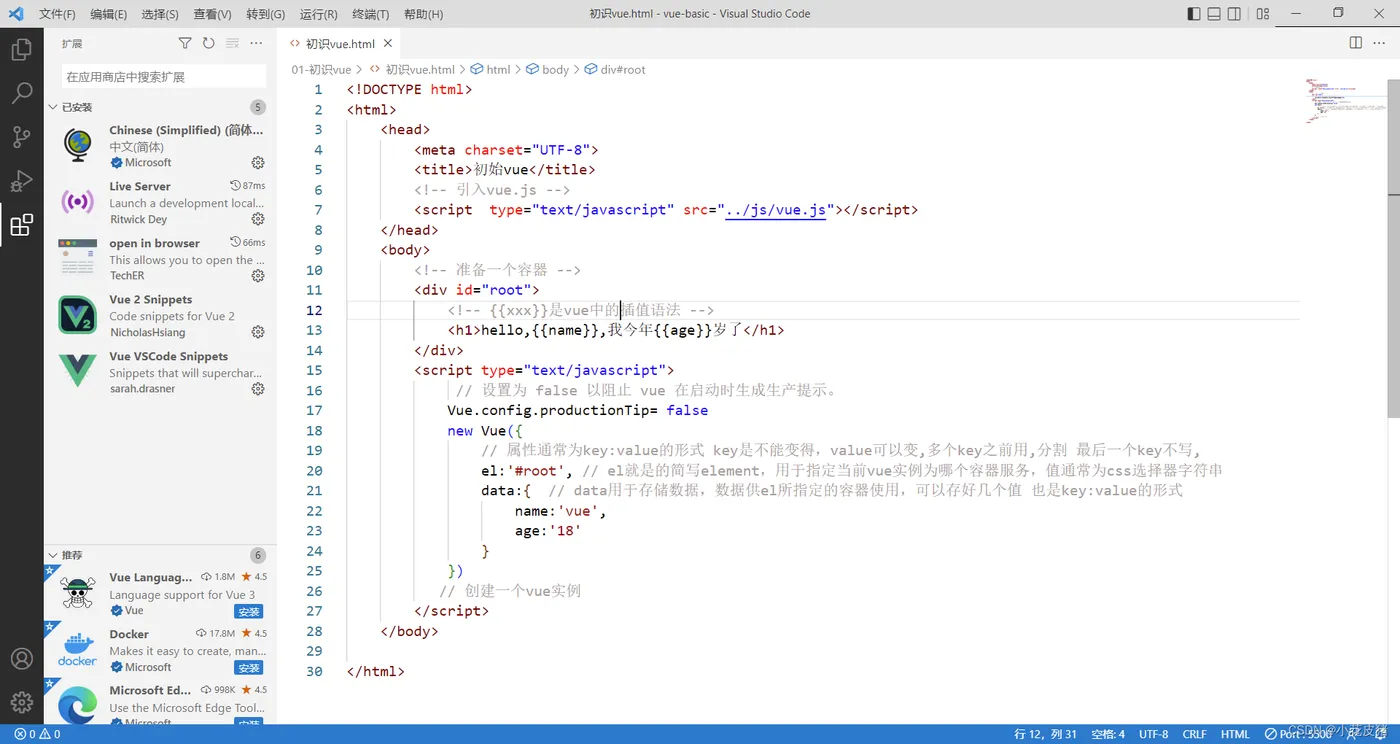Open the Source Control view
Screen dimensions: 1400x744
point(21,137)
